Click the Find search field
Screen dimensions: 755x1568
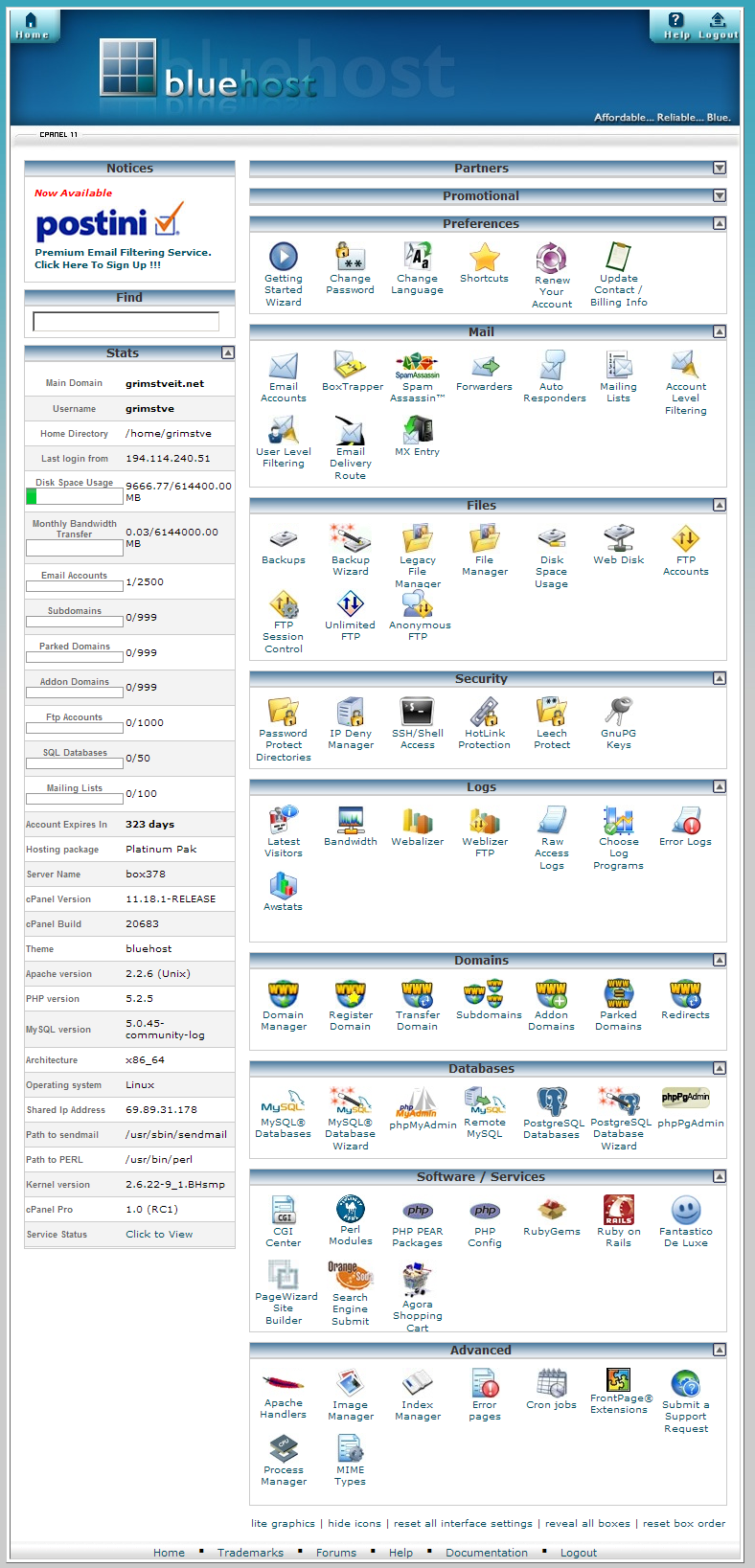126,321
